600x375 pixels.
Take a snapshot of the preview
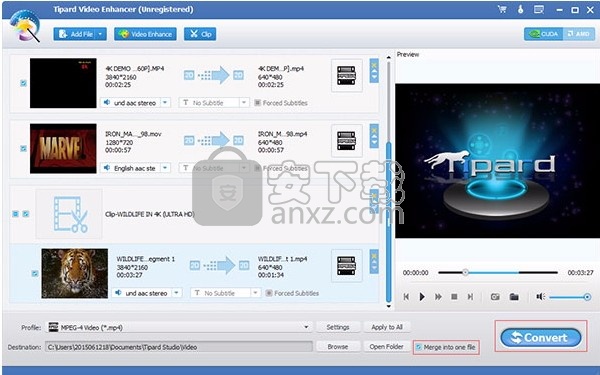point(495,297)
